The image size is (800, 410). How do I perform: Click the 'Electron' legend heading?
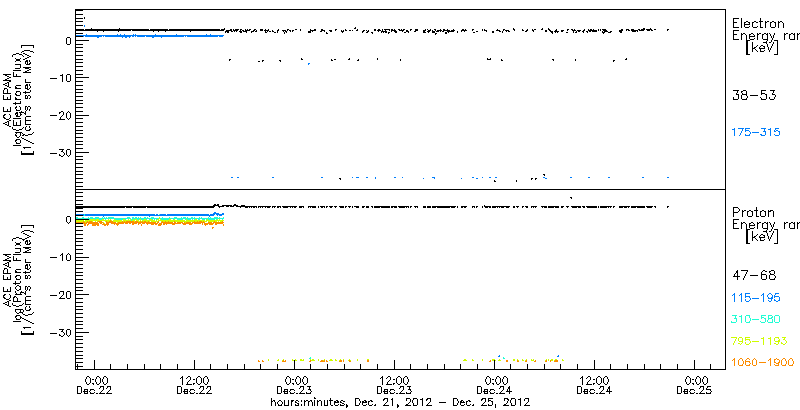(758, 23)
